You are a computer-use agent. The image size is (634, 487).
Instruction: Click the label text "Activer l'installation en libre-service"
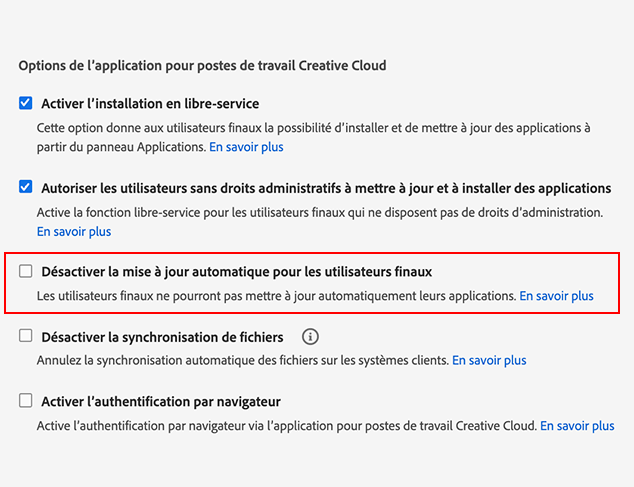(x=150, y=103)
